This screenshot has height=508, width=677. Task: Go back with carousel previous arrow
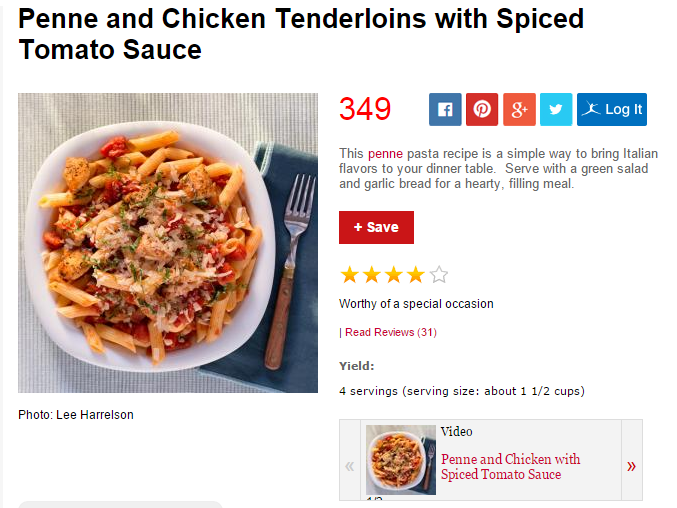coord(350,466)
